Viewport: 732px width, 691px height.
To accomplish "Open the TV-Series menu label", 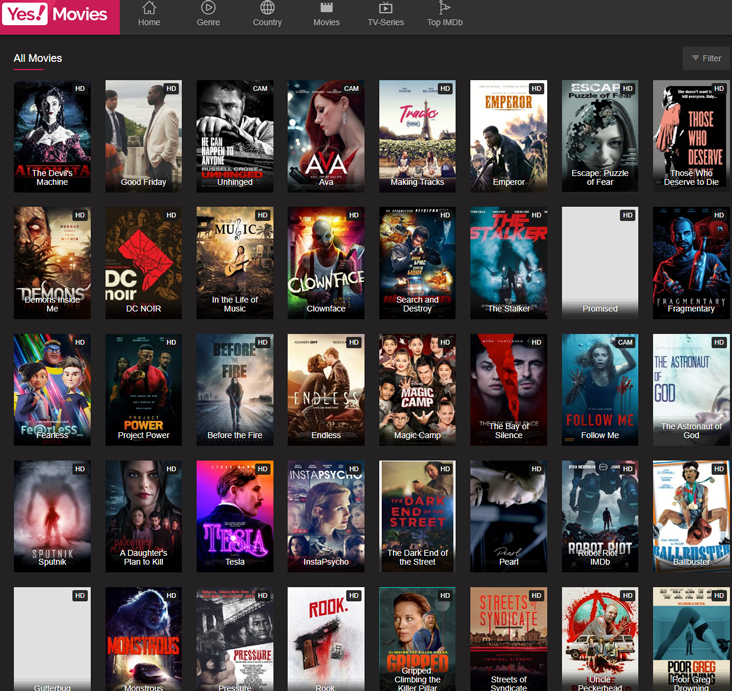I will tap(386, 22).
